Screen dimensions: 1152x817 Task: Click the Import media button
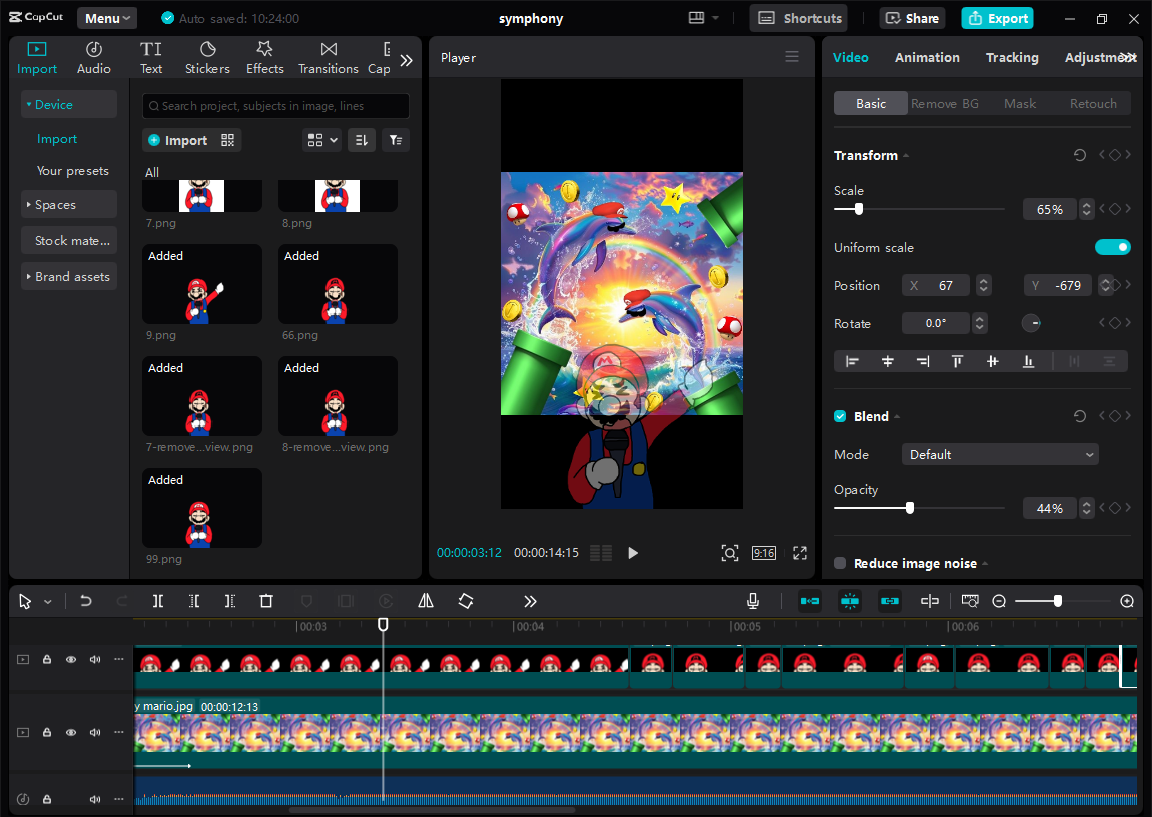[178, 140]
